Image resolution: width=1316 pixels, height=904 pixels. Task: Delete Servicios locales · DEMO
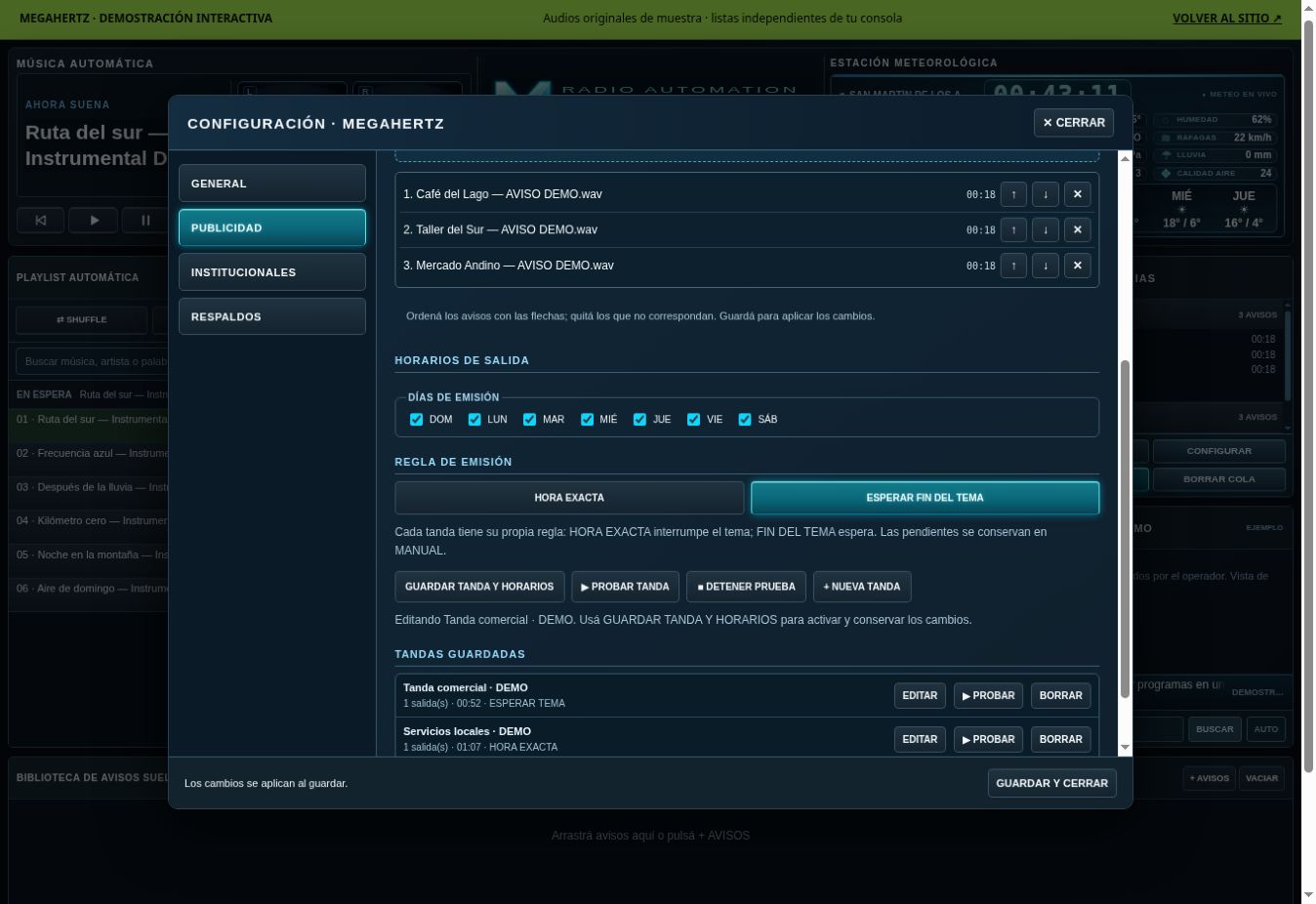pyautogui.click(x=1061, y=740)
